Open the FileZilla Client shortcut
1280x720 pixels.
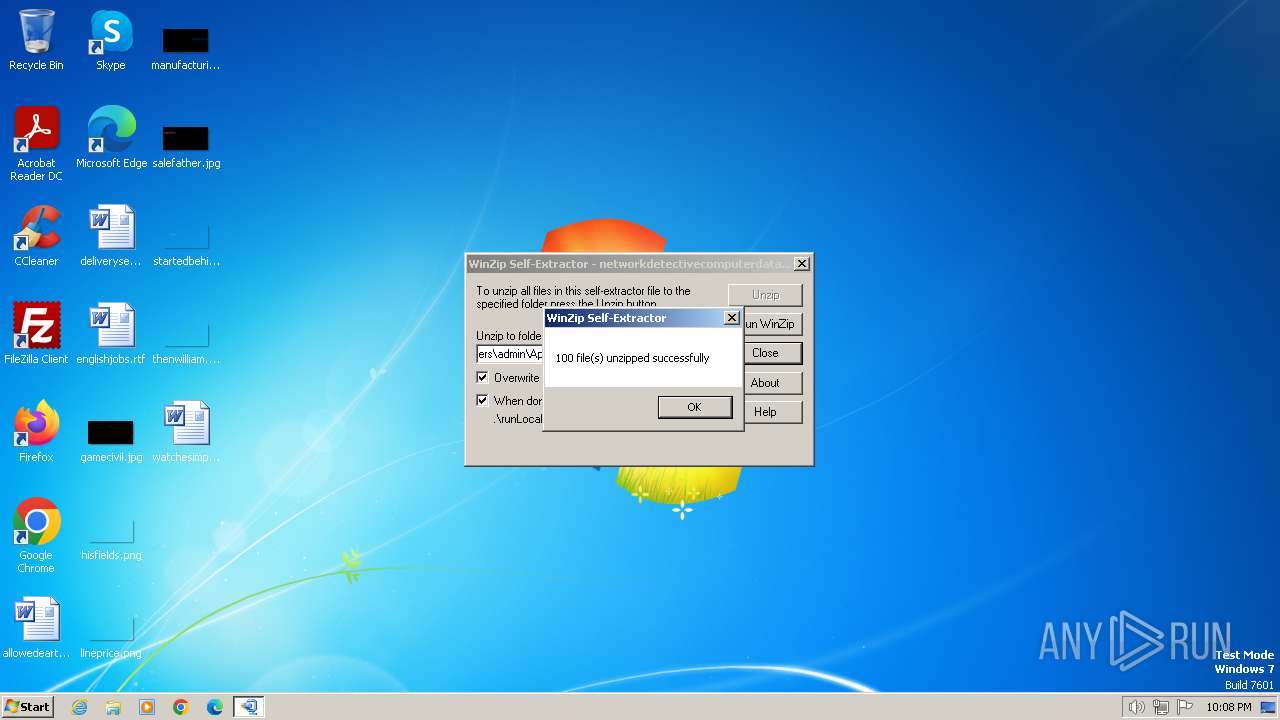pyautogui.click(x=36, y=334)
